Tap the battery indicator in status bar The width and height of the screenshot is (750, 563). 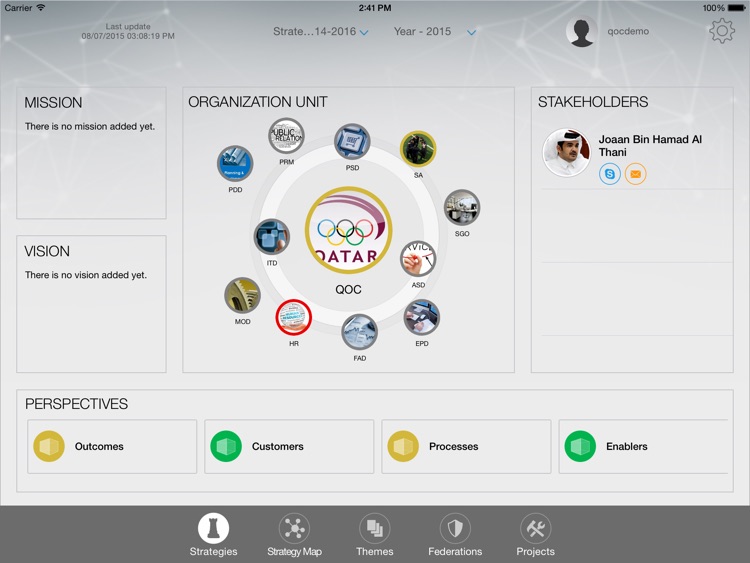click(737, 8)
